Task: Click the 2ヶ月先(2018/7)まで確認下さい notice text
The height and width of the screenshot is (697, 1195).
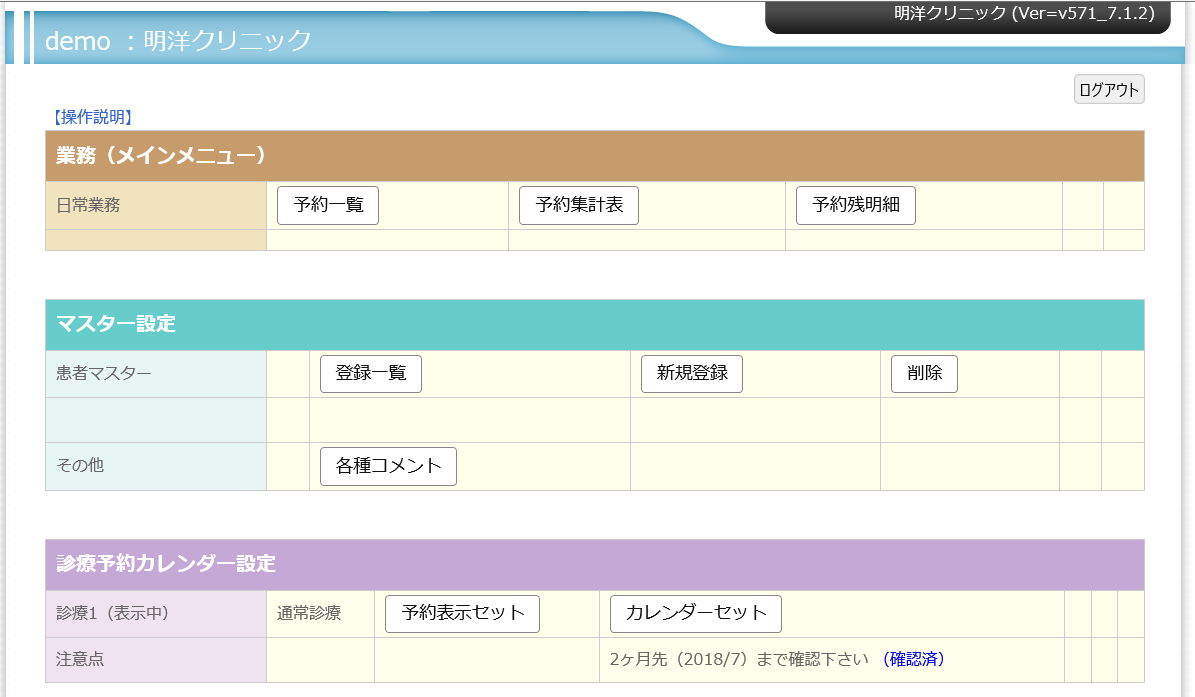Action: coord(739,659)
